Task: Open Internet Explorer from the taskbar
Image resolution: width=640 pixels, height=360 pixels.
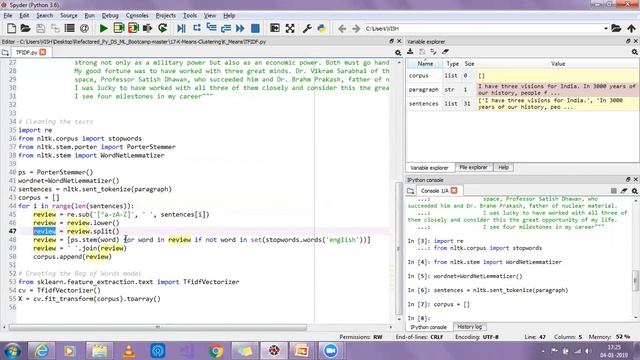Action: (41, 351)
